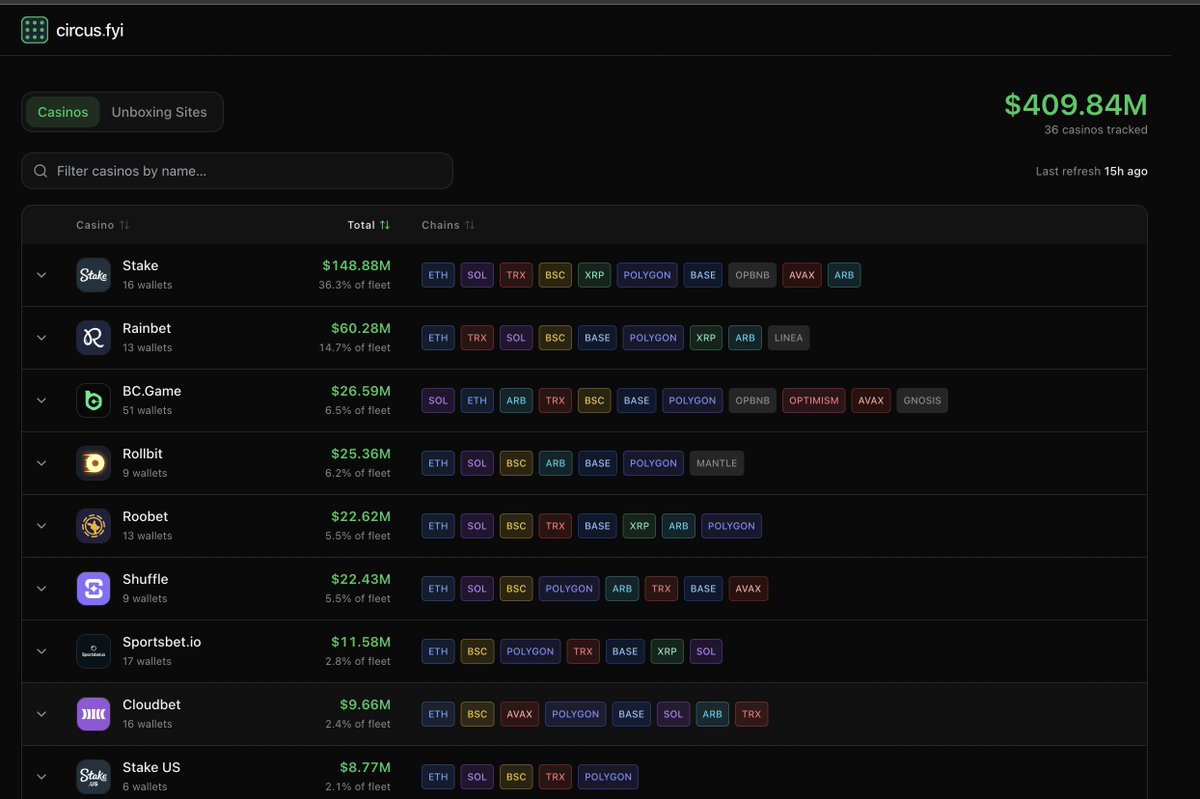Expand the Stake US row chevron

pos(41,776)
